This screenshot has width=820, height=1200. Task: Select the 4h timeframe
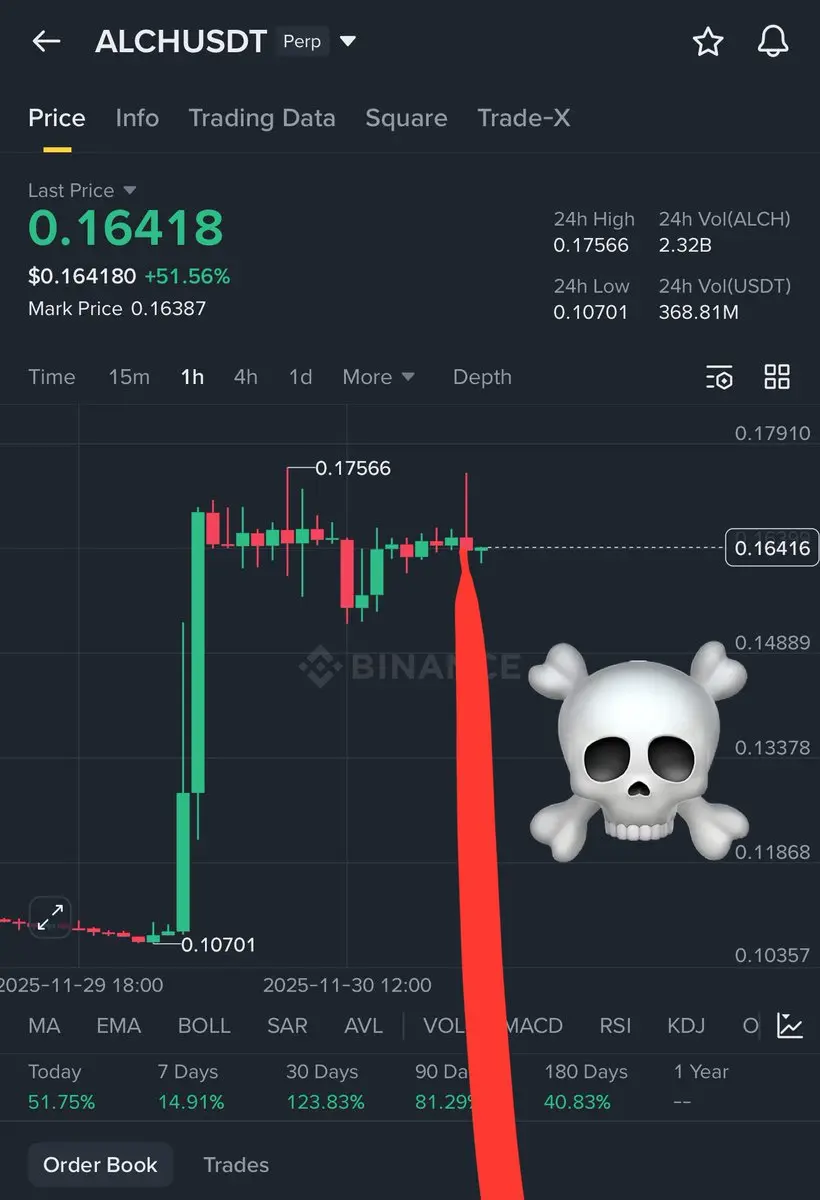point(245,377)
